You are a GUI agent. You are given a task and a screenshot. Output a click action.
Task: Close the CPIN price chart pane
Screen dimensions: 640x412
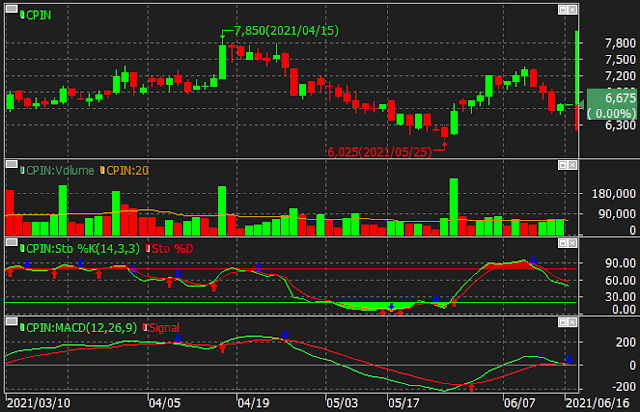pyautogui.click(x=572, y=9)
